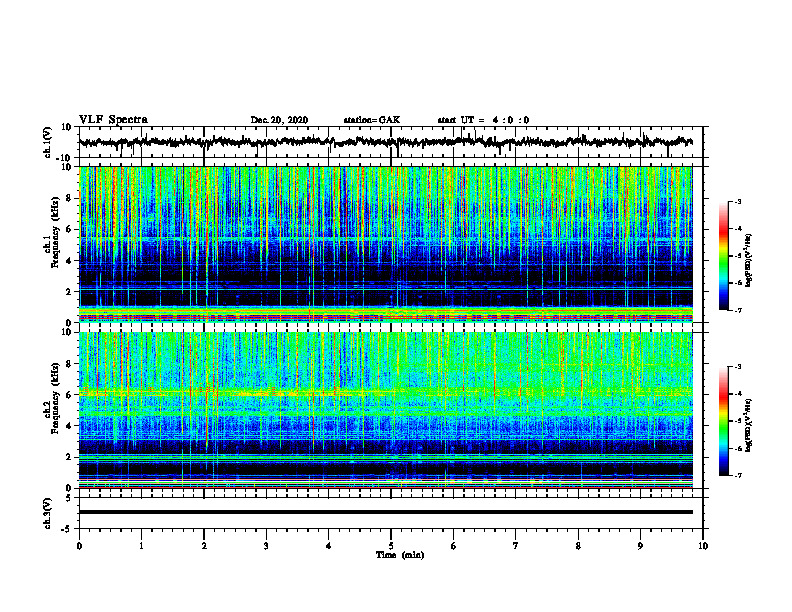Click the "Time (min)" axis title
Viewport: 792px width, 612px height.
400,555
